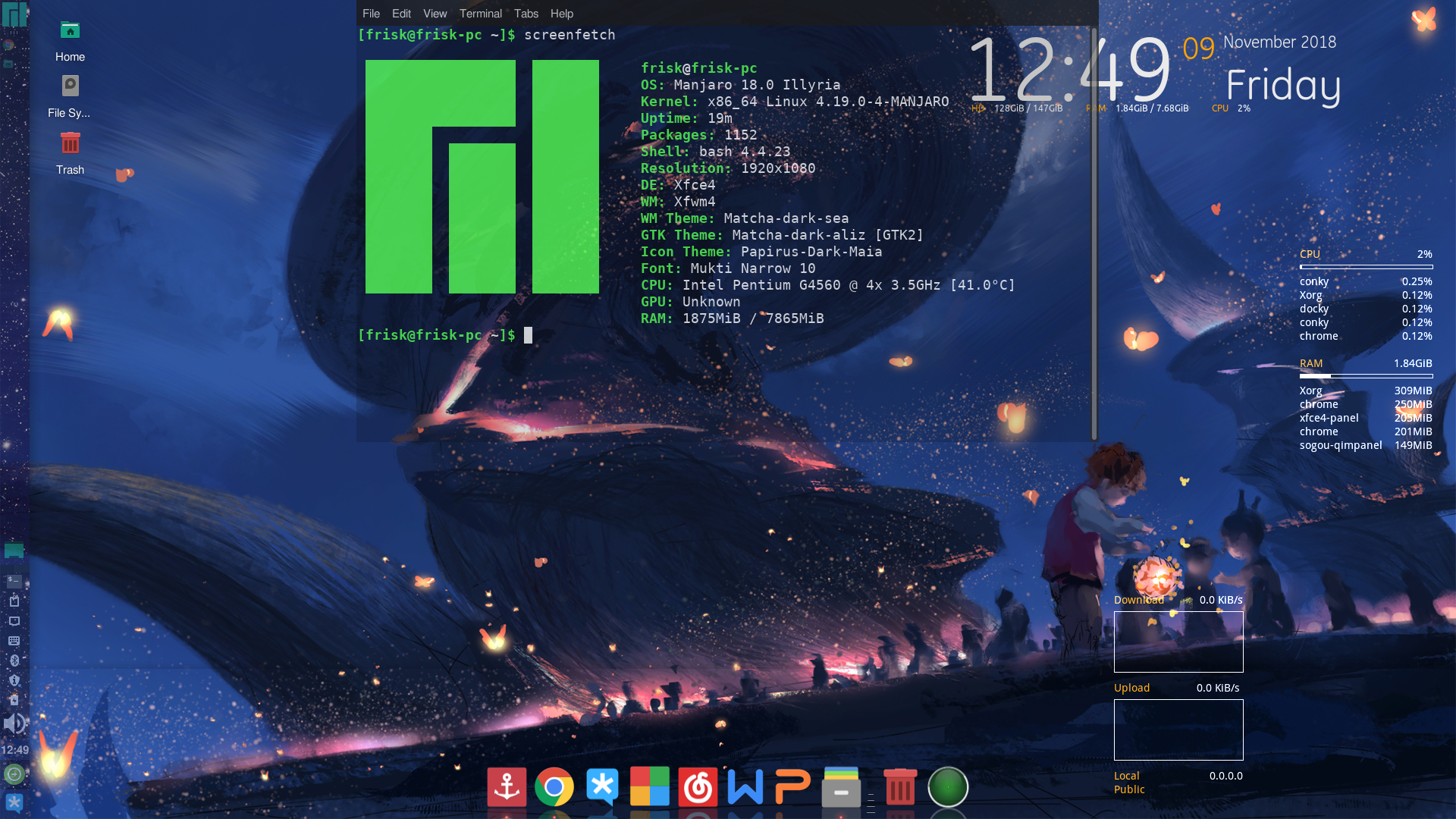Image resolution: width=1456 pixels, height=819 pixels.
Task: Click the 'CPU: Intel Pentium G4560' line
Action: [x=827, y=285]
